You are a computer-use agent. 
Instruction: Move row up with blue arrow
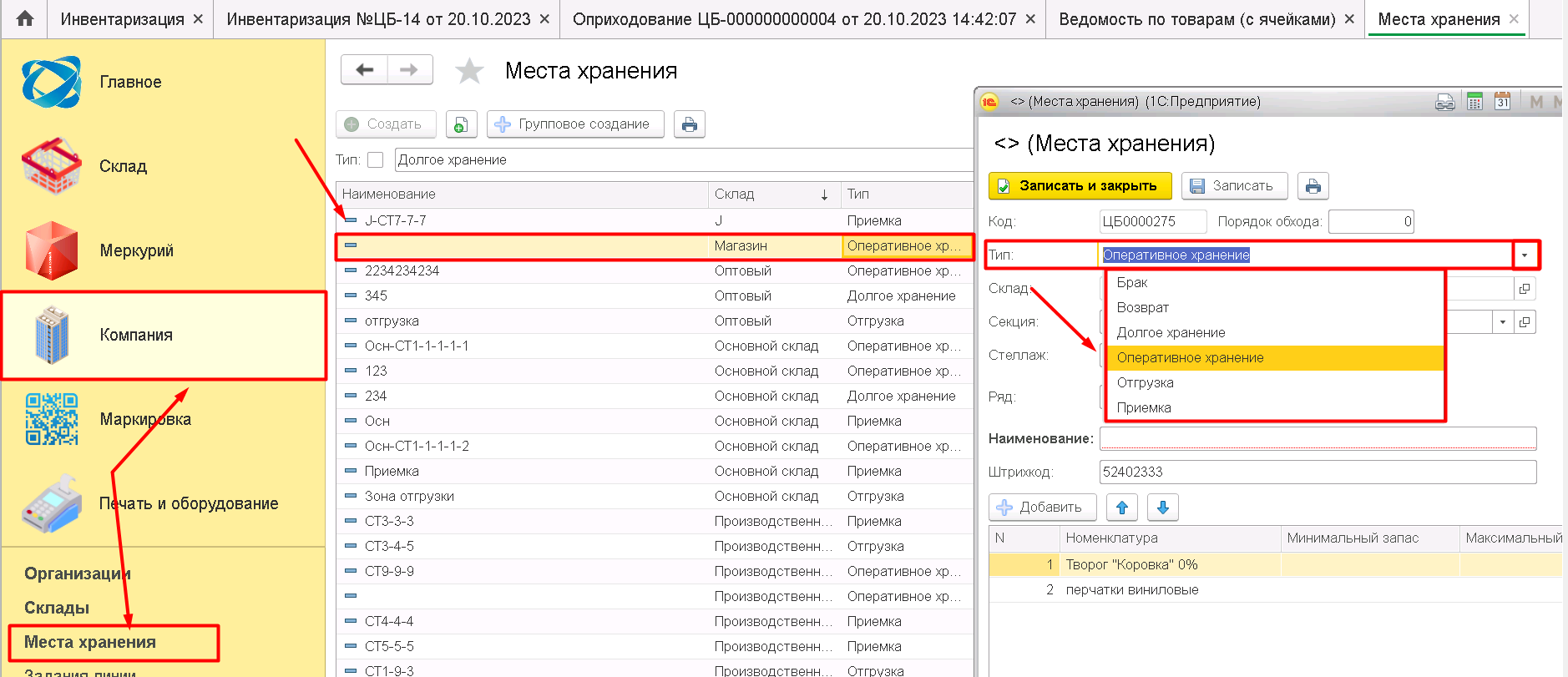coord(1122,507)
